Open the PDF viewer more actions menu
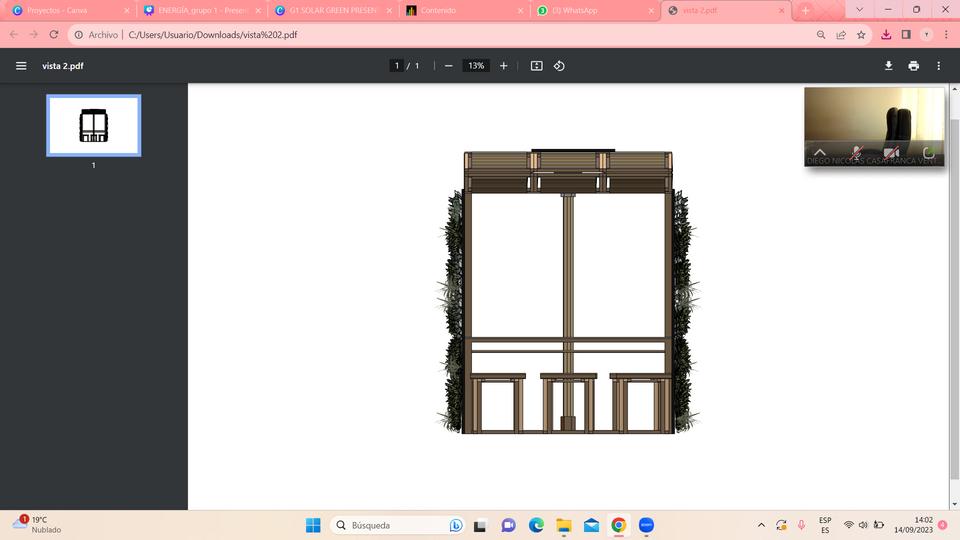 [x=939, y=66]
